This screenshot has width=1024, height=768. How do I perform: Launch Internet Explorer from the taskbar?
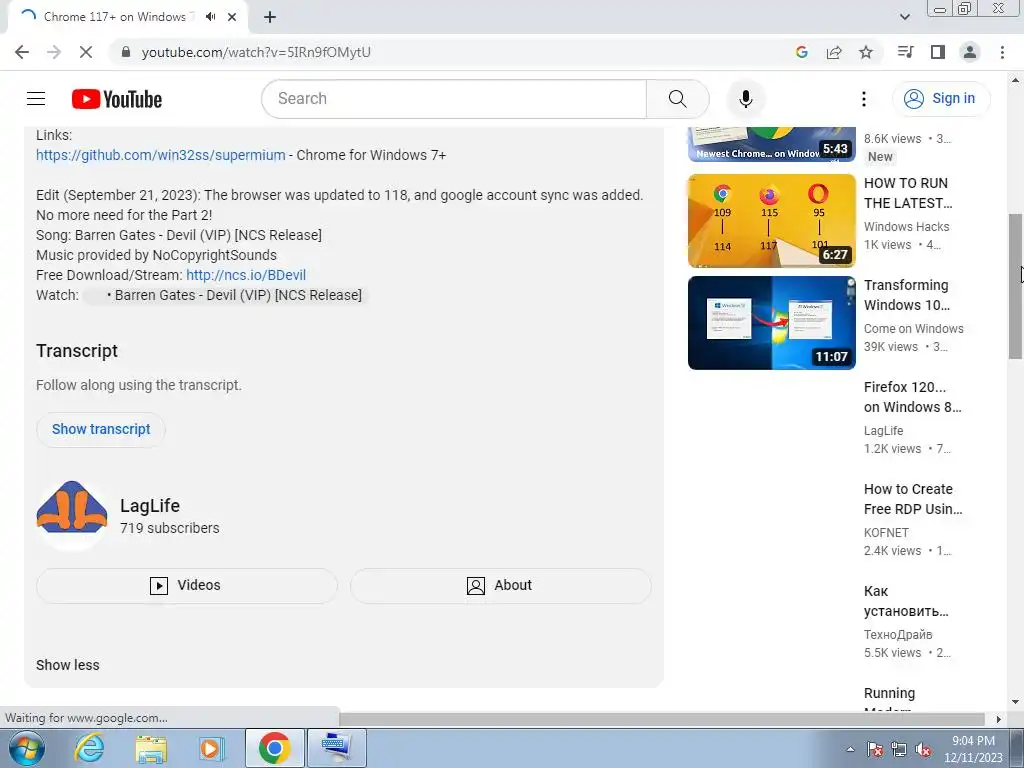89,748
